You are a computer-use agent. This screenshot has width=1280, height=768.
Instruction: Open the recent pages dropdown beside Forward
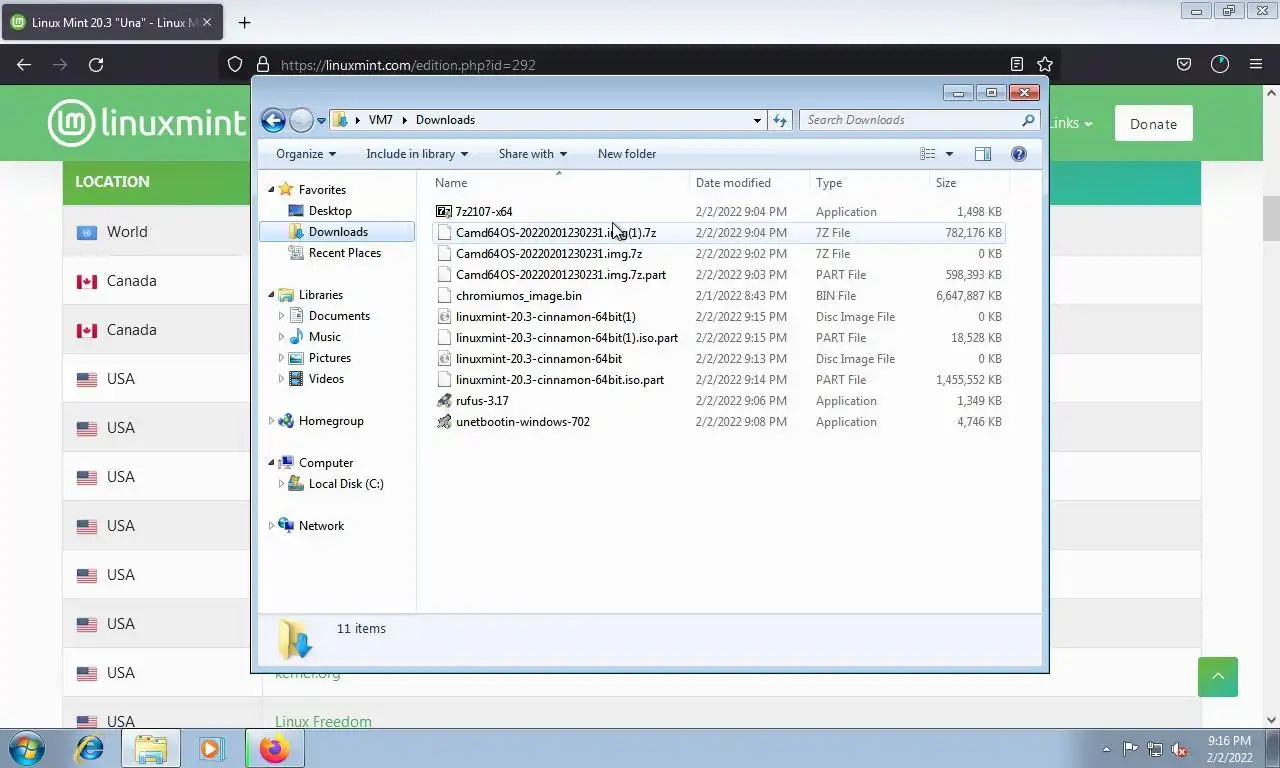coord(321,120)
